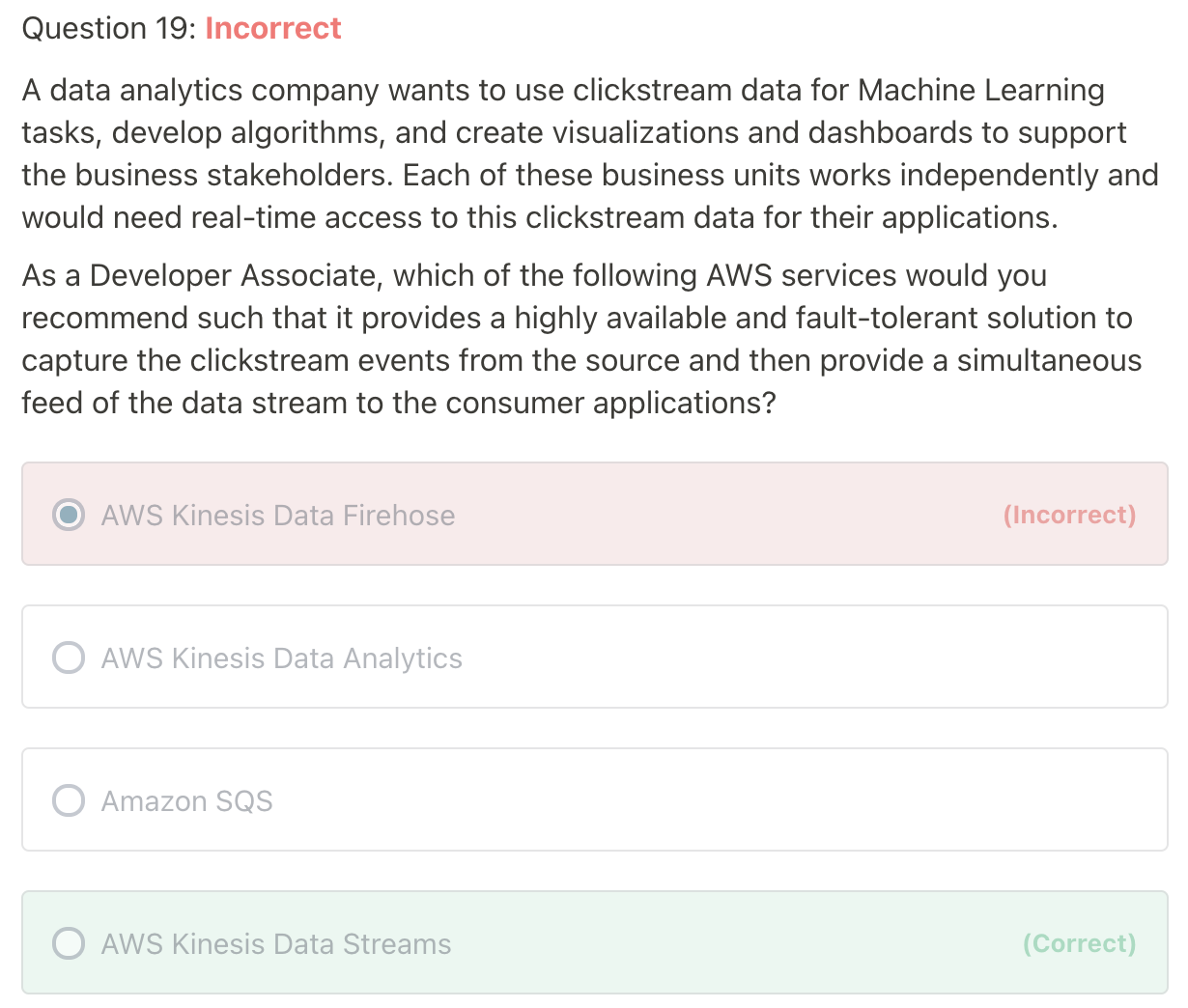The height and width of the screenshot is (1008, 1188).
Task: Click empty area of the green Data Streams box
Action: click(x=724, y=943)
